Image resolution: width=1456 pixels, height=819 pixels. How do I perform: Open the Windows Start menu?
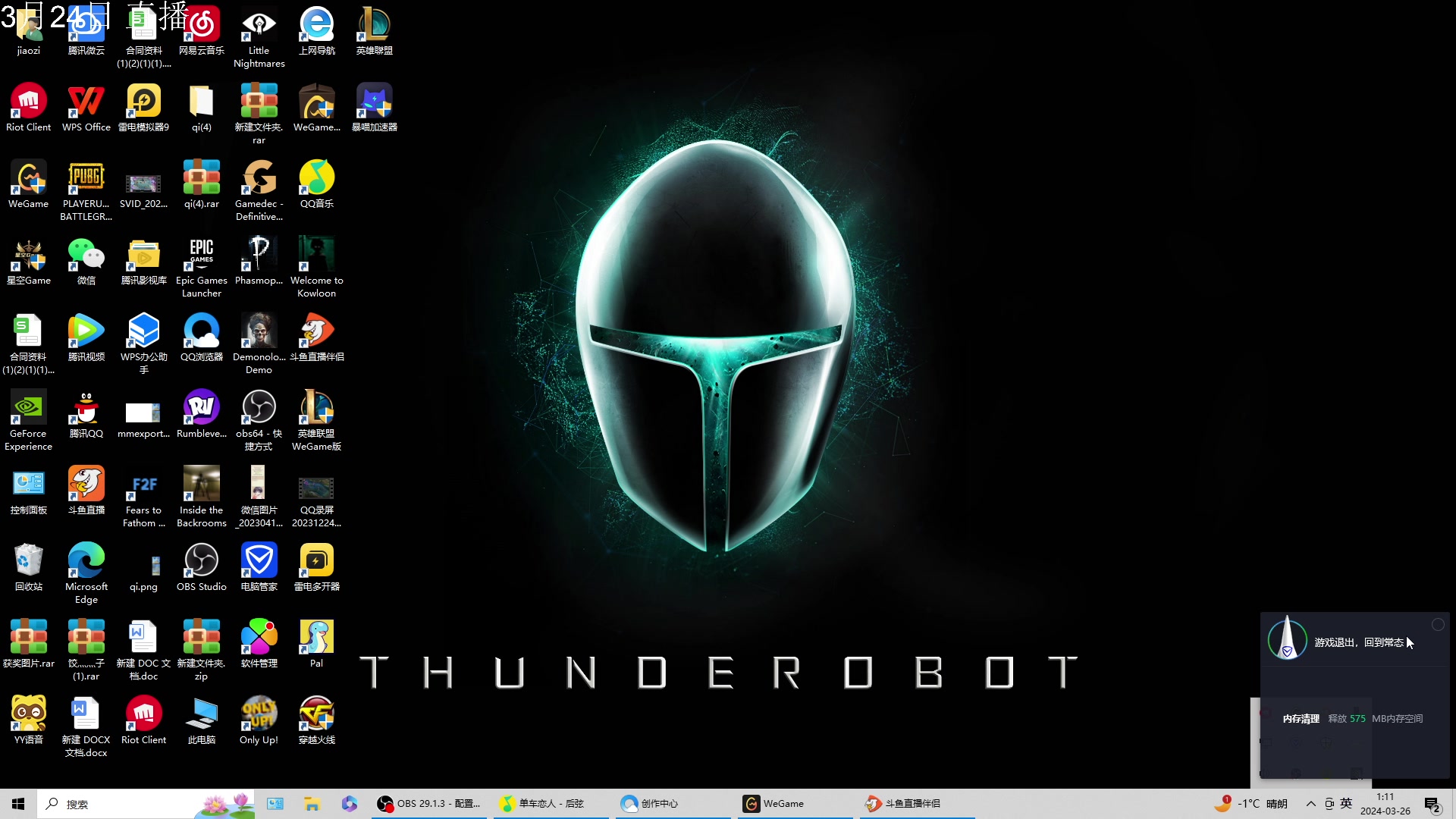tap(18, 804)
